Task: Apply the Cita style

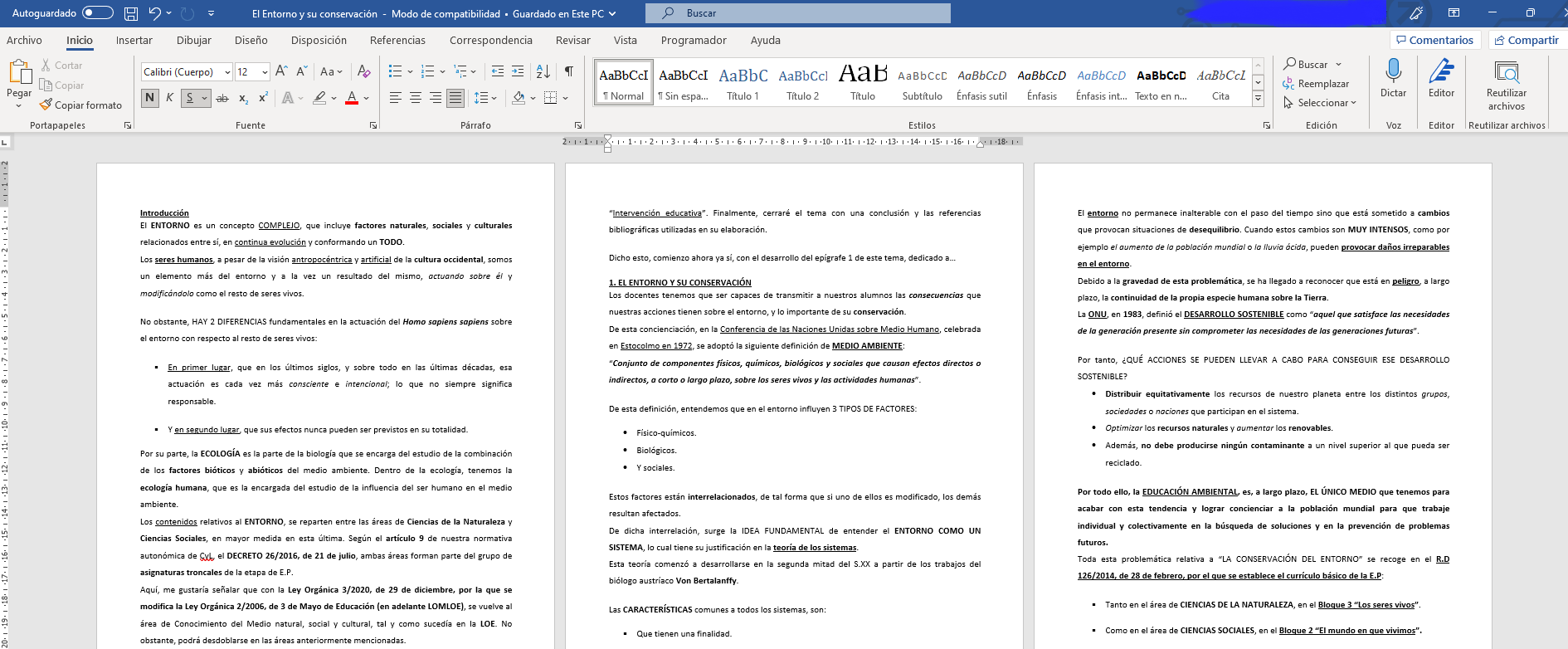Action: (1221, 82)
